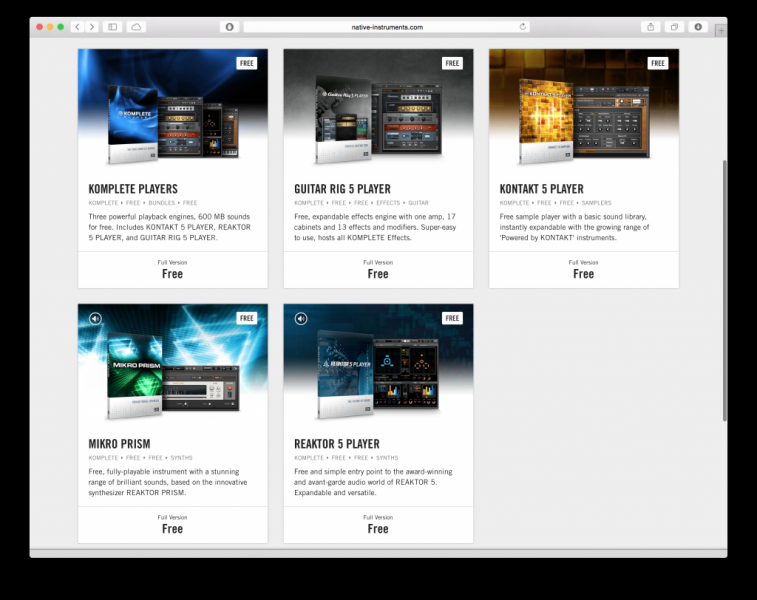Click Full Version Free on Mikro Prism
757x600 pixels.
pos(172,525)
